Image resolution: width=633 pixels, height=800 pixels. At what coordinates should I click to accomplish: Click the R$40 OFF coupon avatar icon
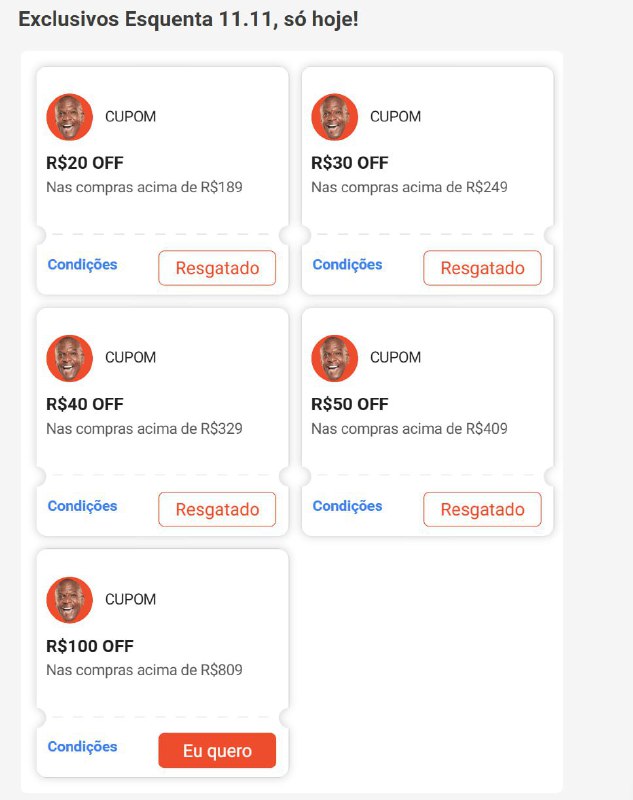pyautogui.click(x=69, y=358)
